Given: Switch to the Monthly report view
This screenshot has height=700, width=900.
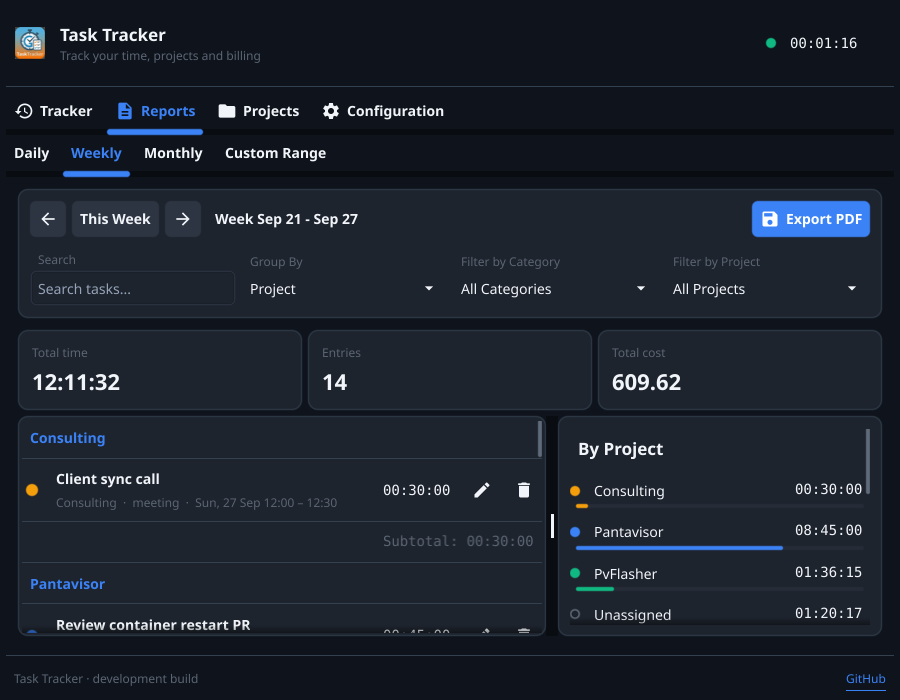Looking at the screenshot, I should click(173, 153).
